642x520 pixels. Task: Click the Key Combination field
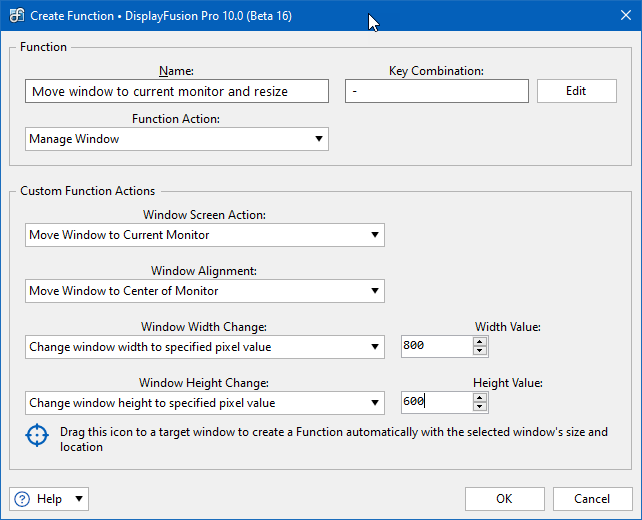pos(437,91)
